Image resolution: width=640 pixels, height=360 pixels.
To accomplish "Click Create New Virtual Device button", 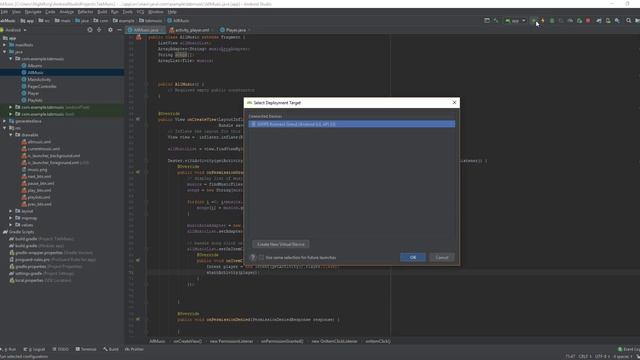I will tap(281, 244).
